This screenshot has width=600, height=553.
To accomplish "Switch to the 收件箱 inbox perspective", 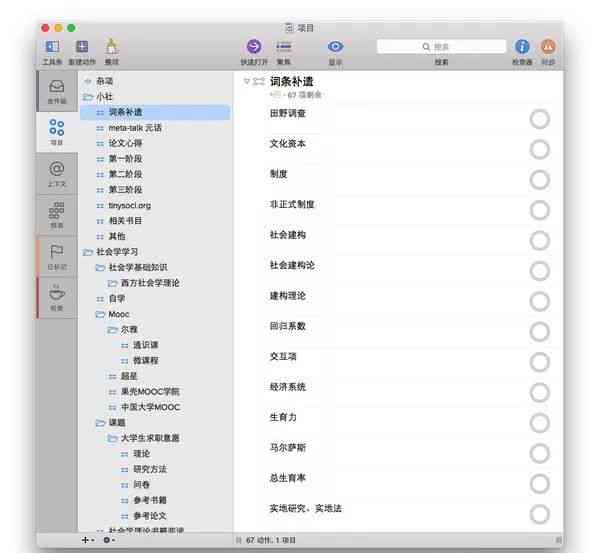I will point(57,91).
